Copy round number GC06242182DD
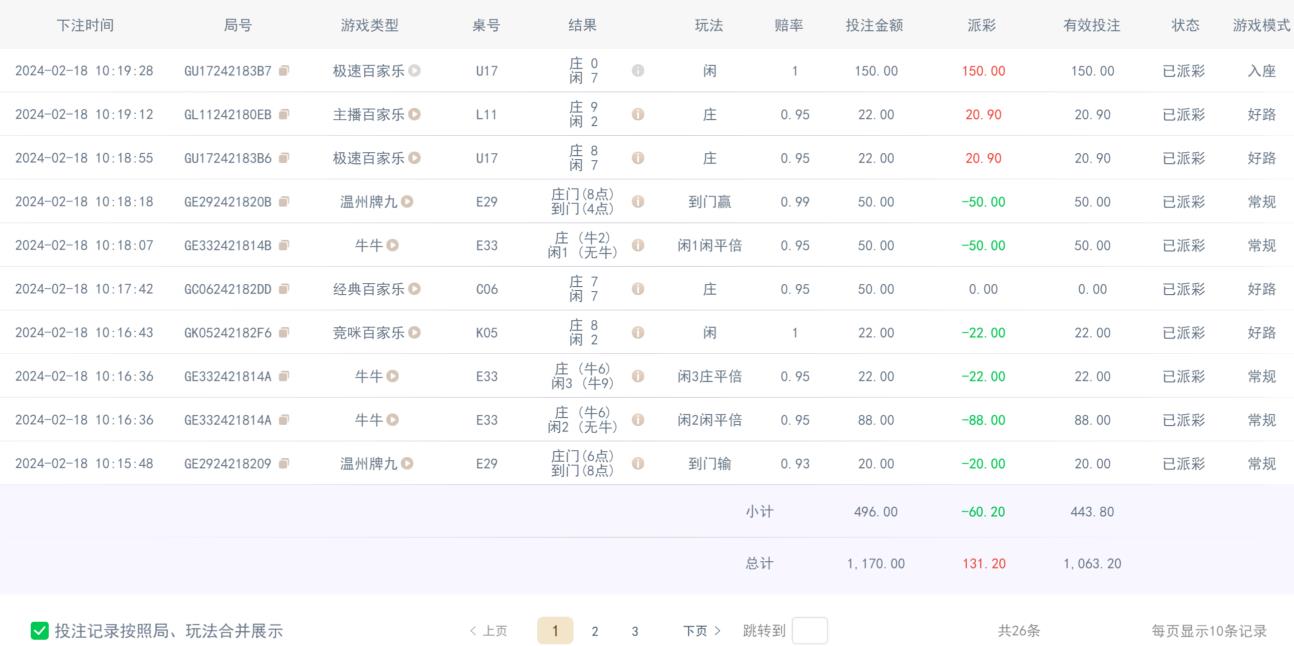This screenshot has height=646, width=1294. coord(284,289)
